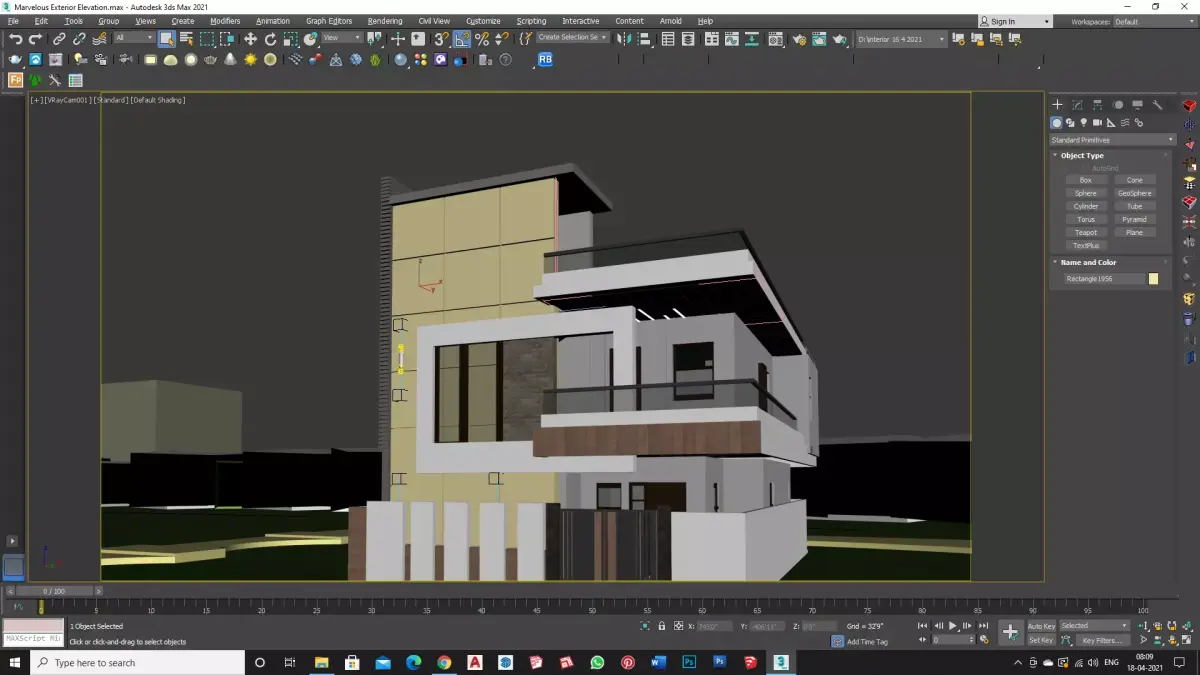
Task: Click the Teapot object type button
Action: [x=1086, y=232]
